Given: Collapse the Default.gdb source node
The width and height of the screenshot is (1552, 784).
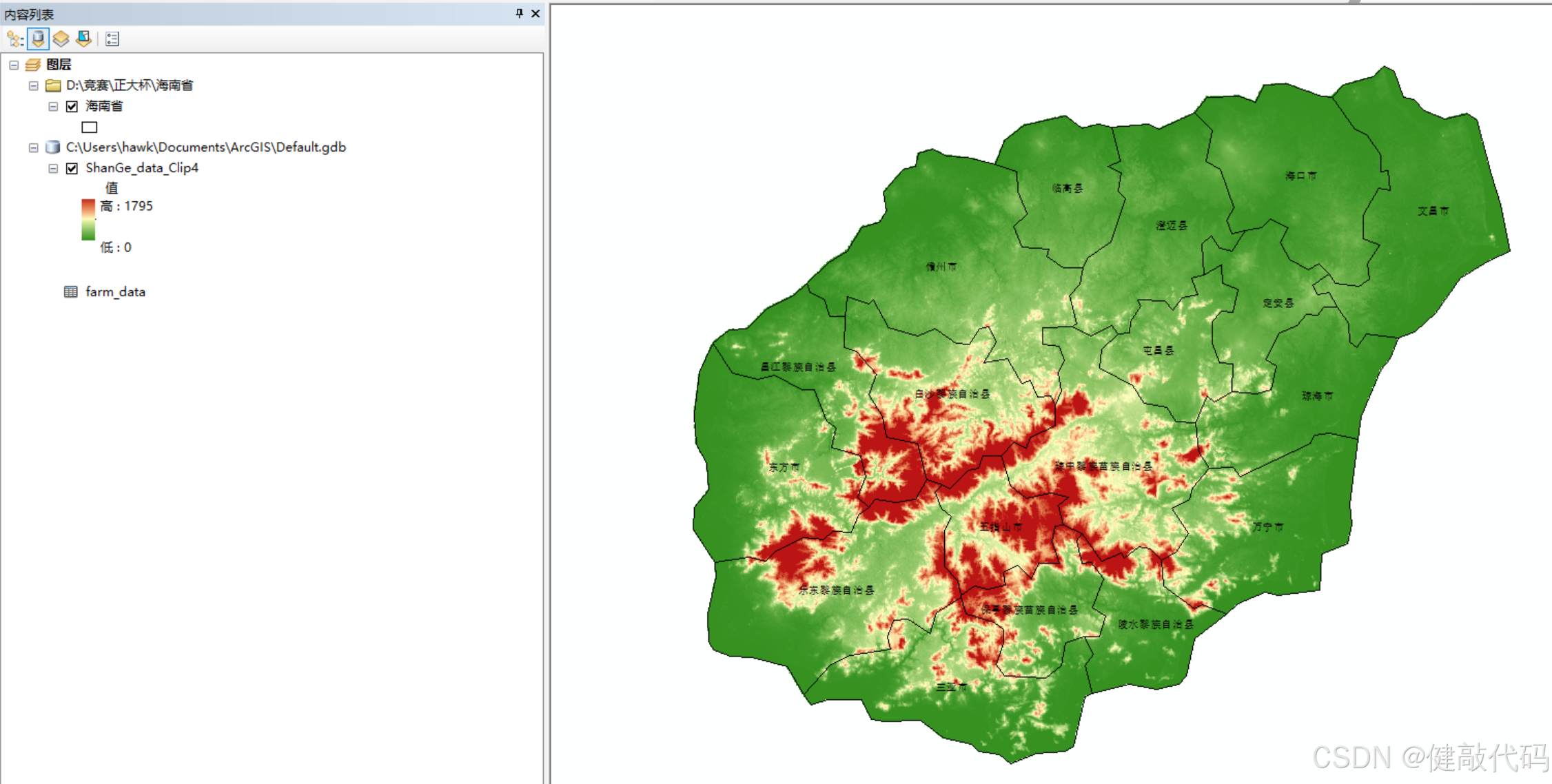Looking at the screenshot, I should click(33, 147).
